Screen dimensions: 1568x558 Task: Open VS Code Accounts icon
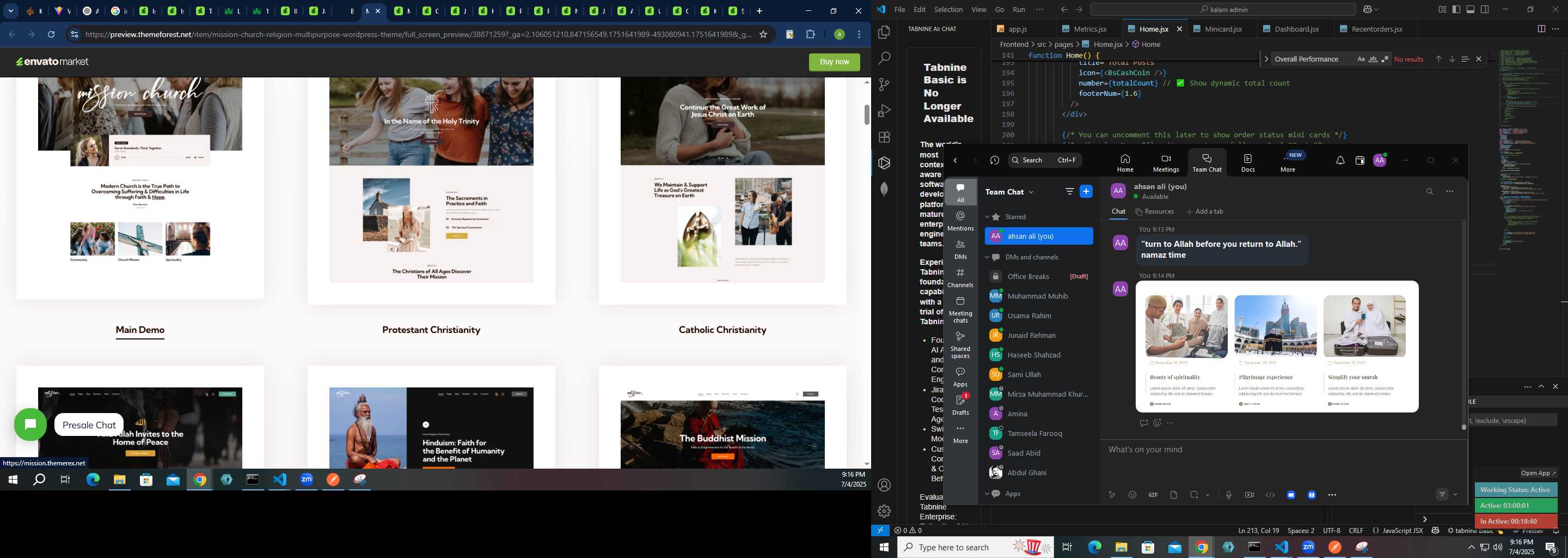coord(884,486)
